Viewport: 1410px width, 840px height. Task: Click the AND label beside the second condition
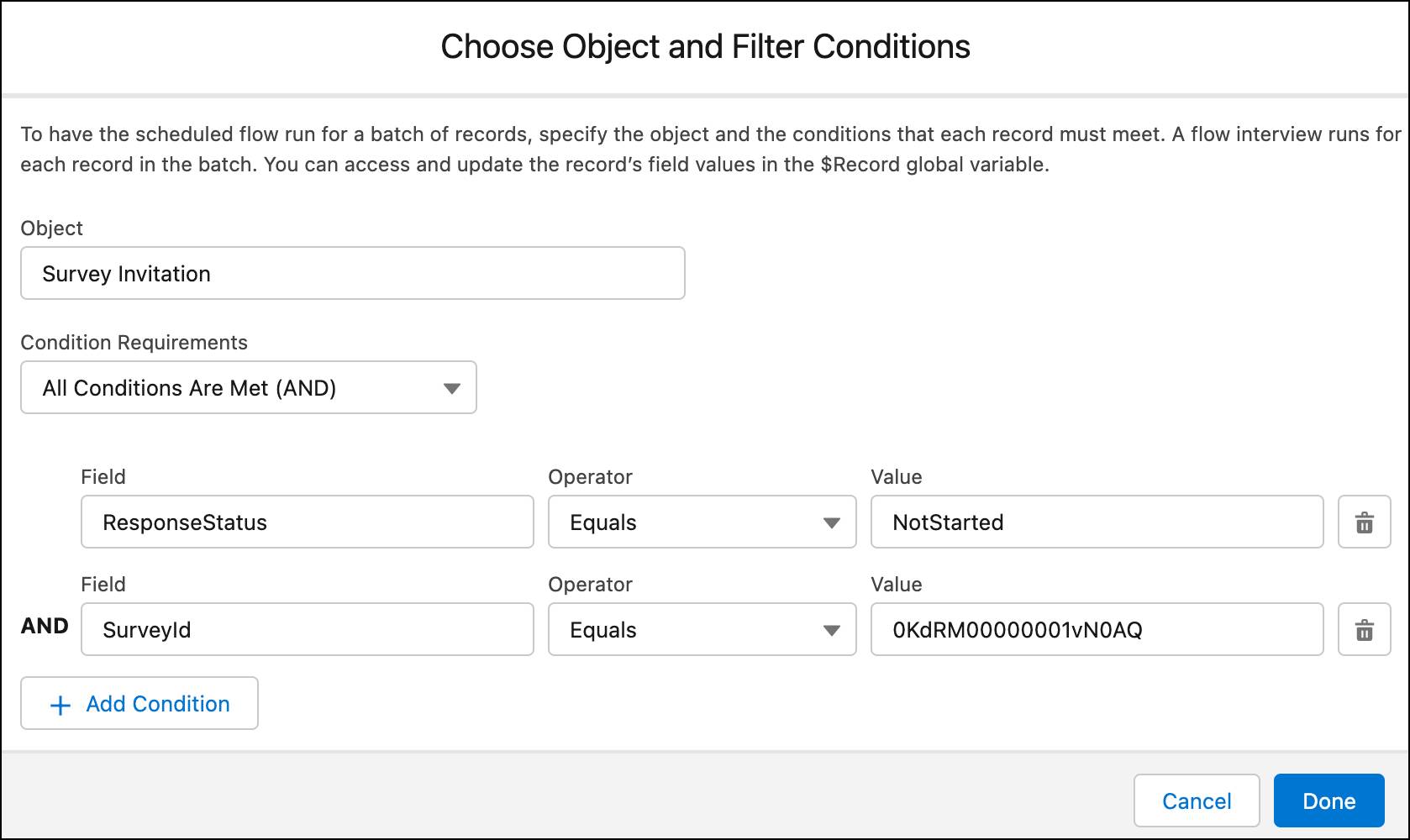44,626
